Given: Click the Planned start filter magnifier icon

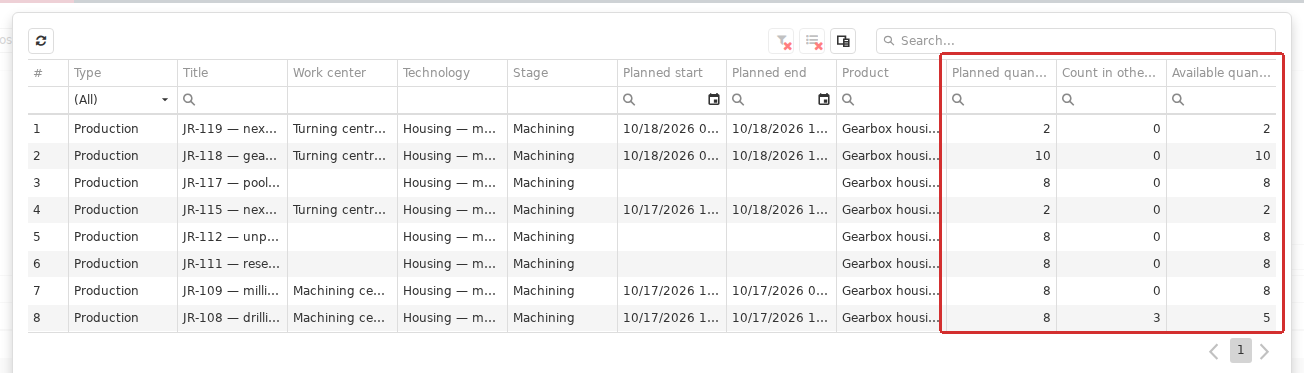Looking at the screenshot, I should tap(629, 100).
